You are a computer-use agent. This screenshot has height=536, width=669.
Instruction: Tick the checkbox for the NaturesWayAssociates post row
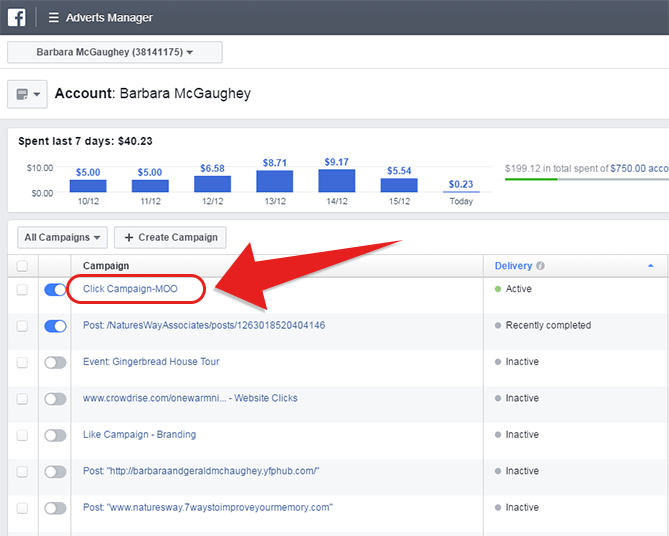pos(22,326)
